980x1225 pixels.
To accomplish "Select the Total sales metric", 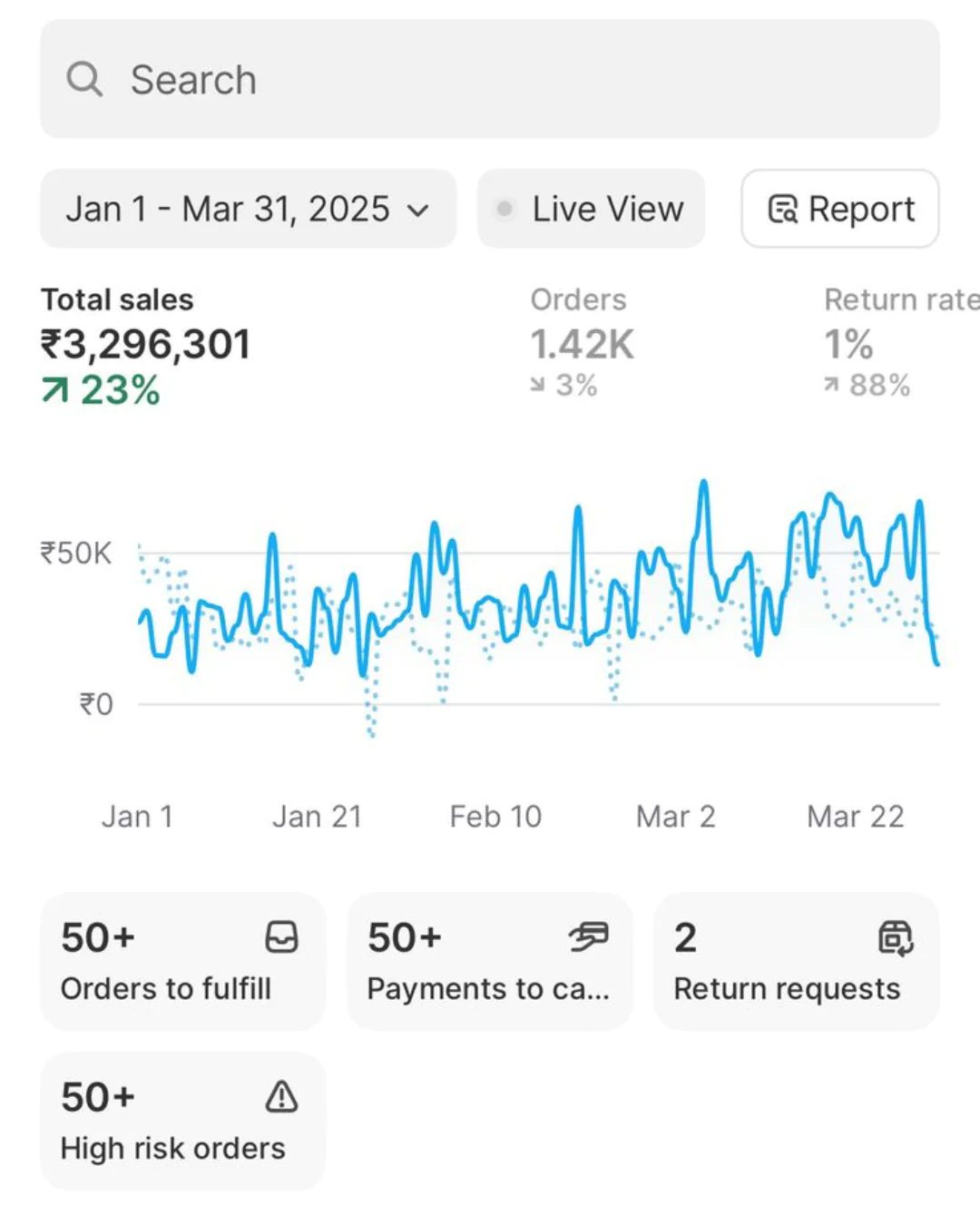I will [145, 345].
